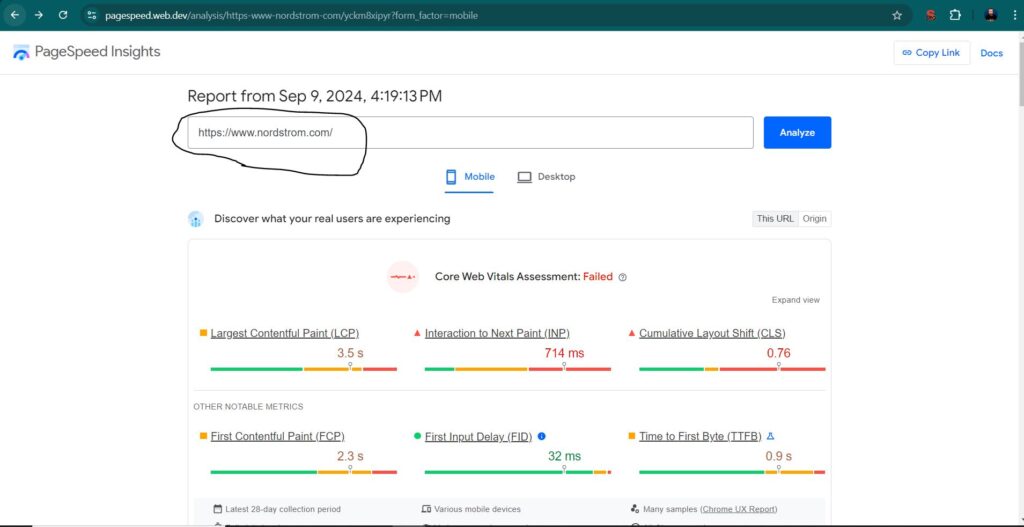The image size is (1024, 527).
Task: Select the This URL toggle
Action: pos(775,219)
